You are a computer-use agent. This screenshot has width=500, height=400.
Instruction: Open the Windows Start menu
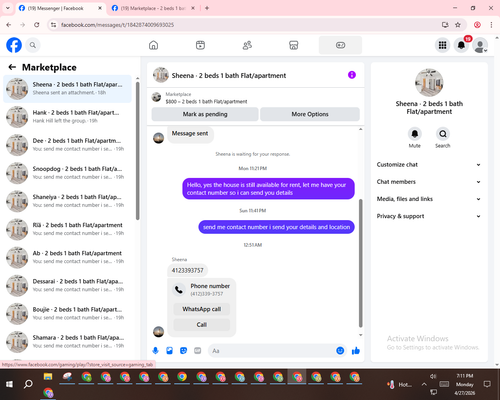pyautogui.click(x=9, y=384)
